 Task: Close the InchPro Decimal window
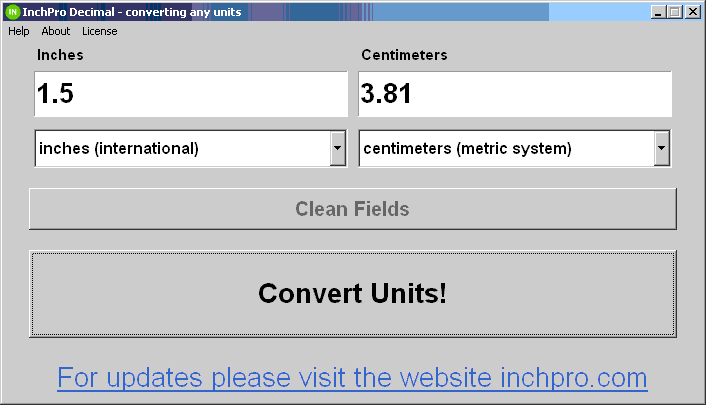tap(692, 12)
